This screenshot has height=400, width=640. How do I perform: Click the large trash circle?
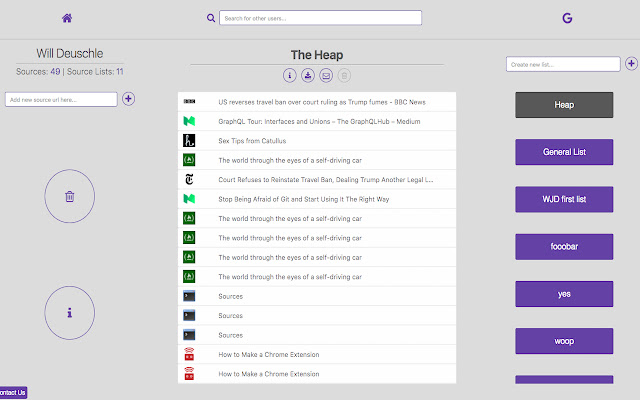click(x=70, y=196)
